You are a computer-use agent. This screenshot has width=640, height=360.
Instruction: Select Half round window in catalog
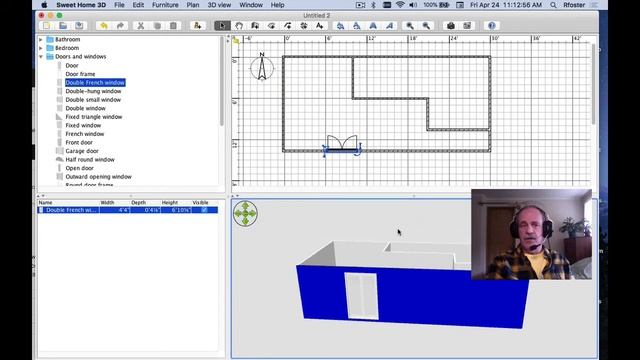pyautogui.click(x=90, y=160)
